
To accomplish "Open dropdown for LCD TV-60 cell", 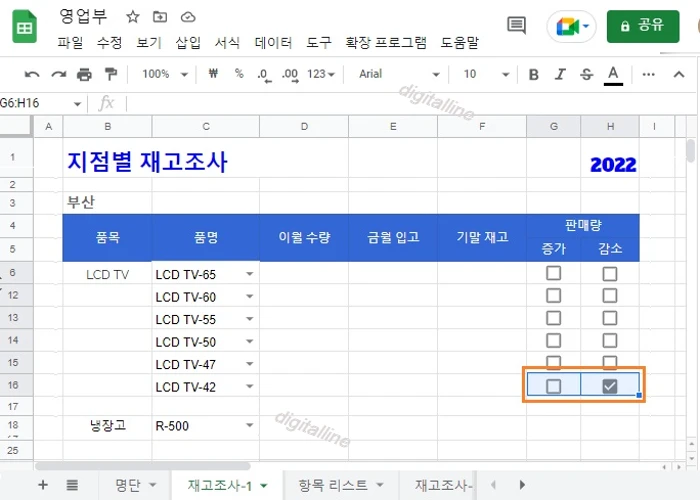I will (x=250, y=296).
